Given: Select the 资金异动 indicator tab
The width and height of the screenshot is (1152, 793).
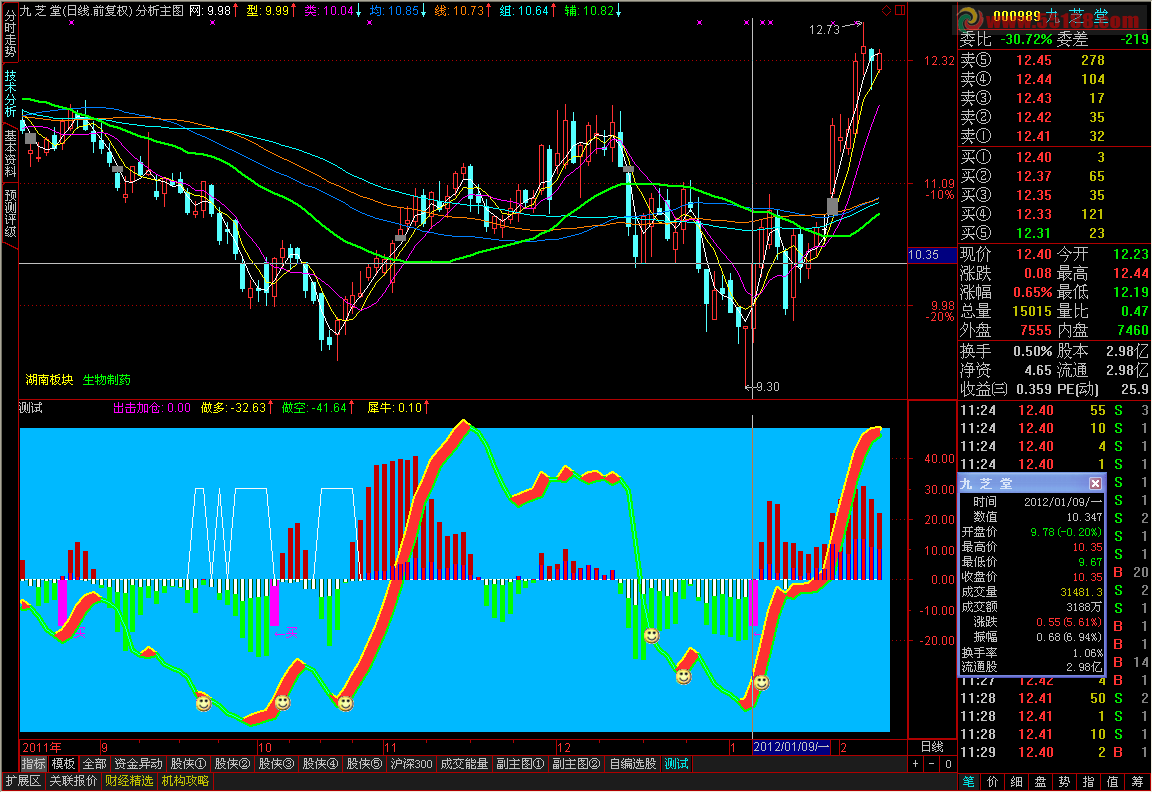Looking at the screenshot, I should pos(138,764).
